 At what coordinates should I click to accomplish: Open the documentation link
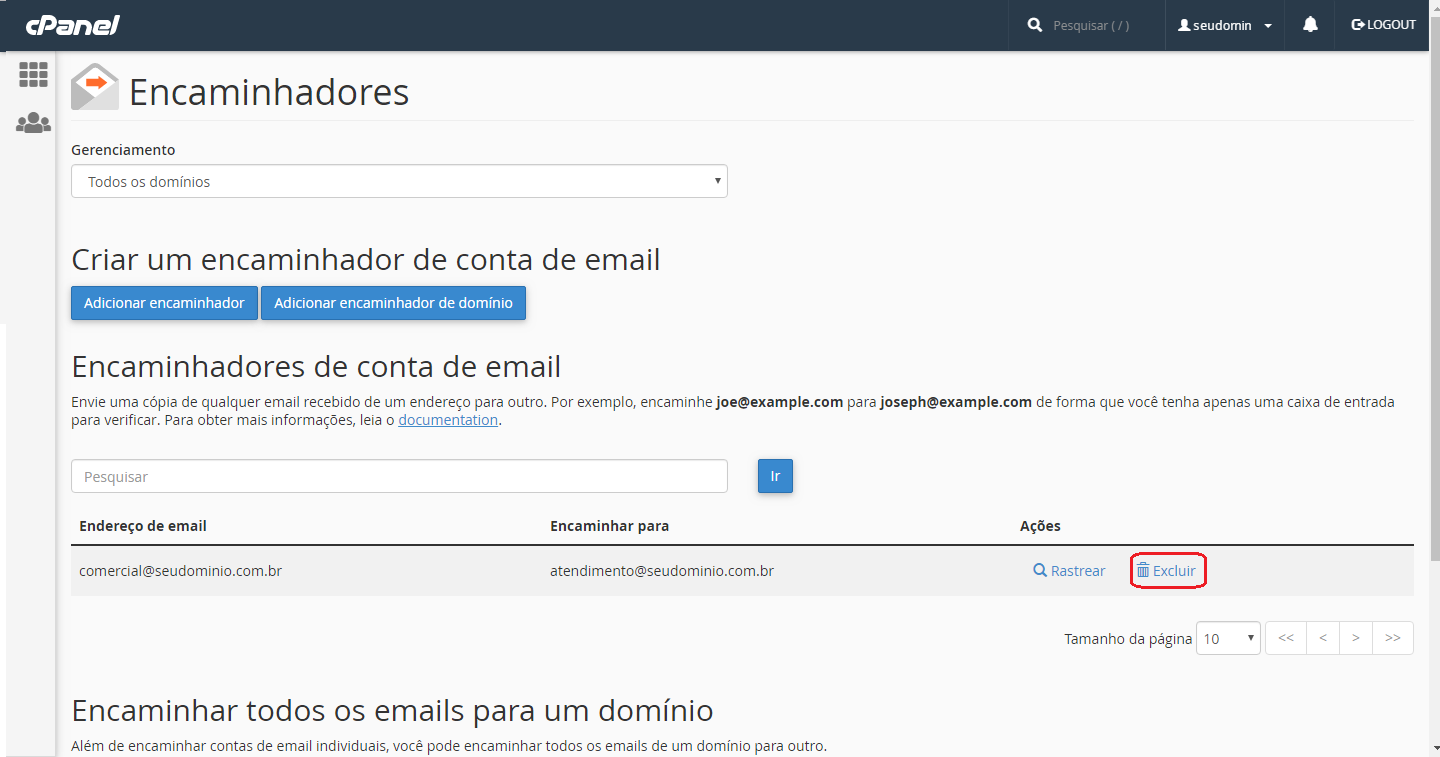(448, 420)
